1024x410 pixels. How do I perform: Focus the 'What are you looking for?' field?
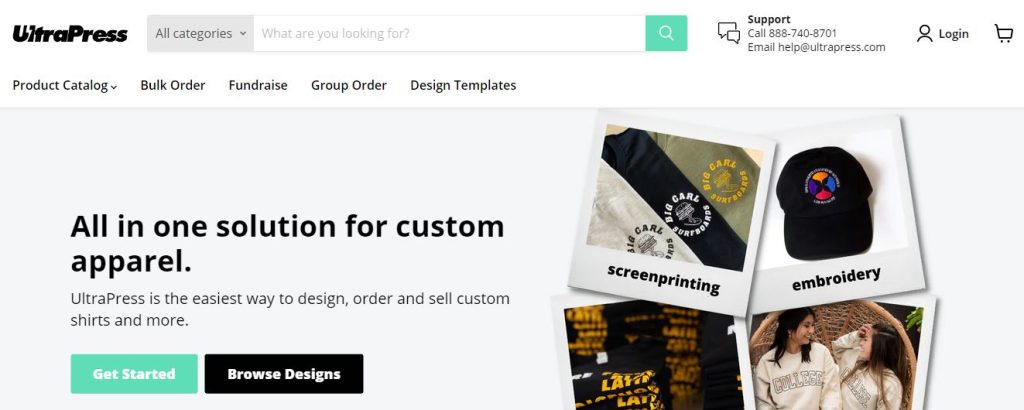click(449, 33)
